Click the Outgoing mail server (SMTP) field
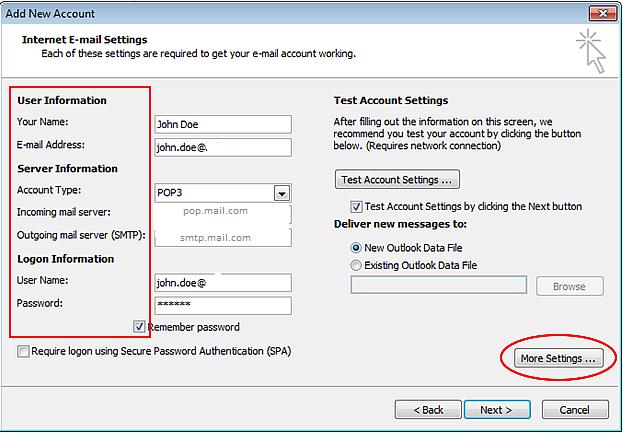This screenshot has height=433, width=623. pyautogui.click(x=222, y=238)
